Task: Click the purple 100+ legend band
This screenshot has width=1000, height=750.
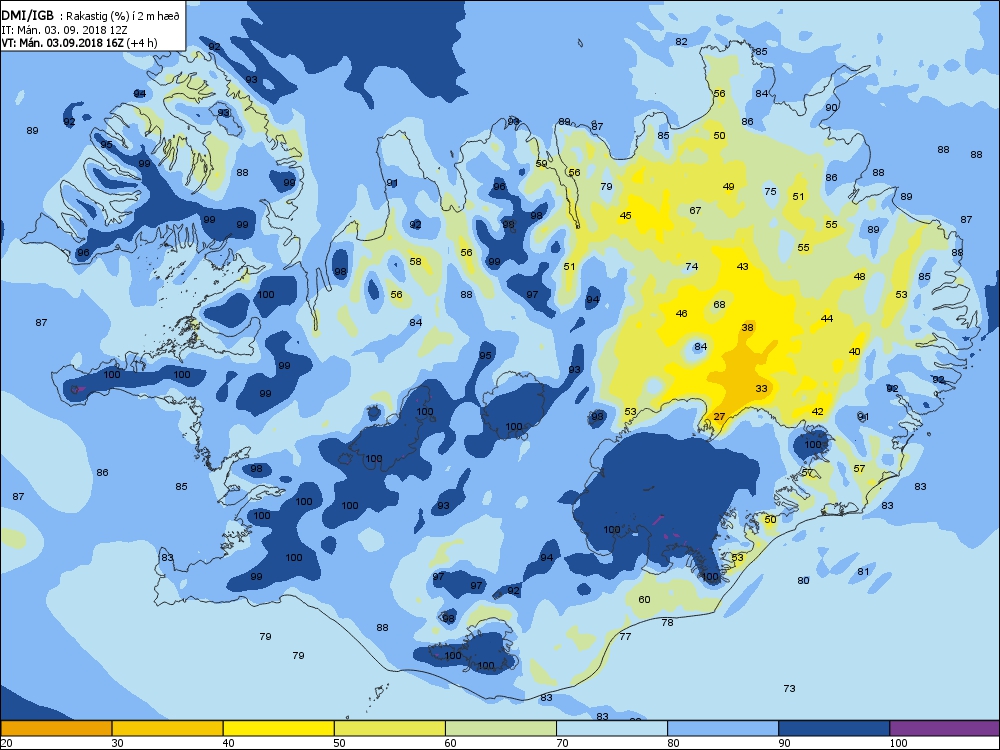Action: click(945, 728)
